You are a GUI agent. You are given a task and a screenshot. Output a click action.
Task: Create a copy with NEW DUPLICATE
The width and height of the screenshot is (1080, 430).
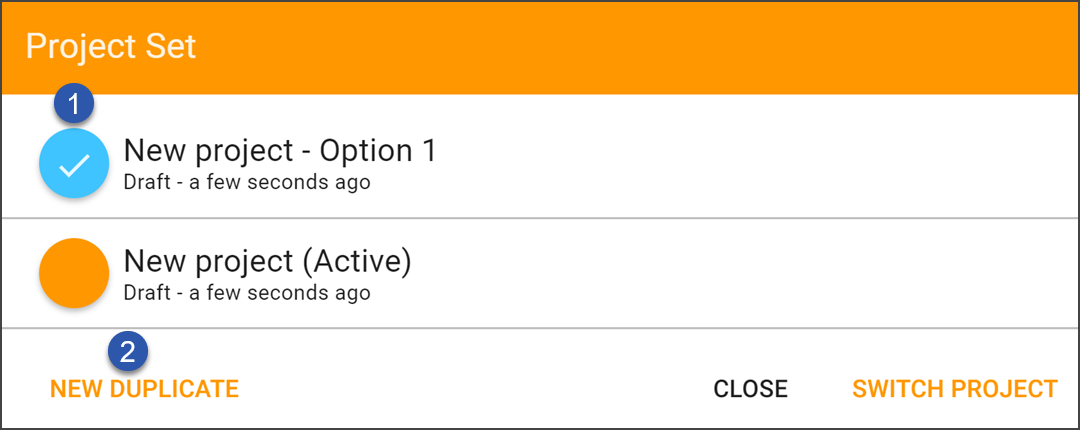144,389
